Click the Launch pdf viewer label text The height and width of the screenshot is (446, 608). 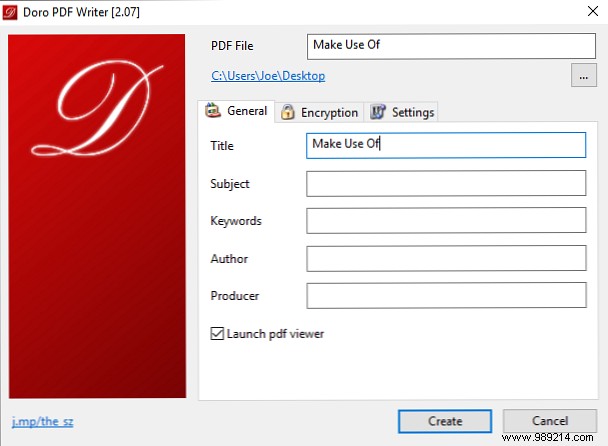[275, 334]
